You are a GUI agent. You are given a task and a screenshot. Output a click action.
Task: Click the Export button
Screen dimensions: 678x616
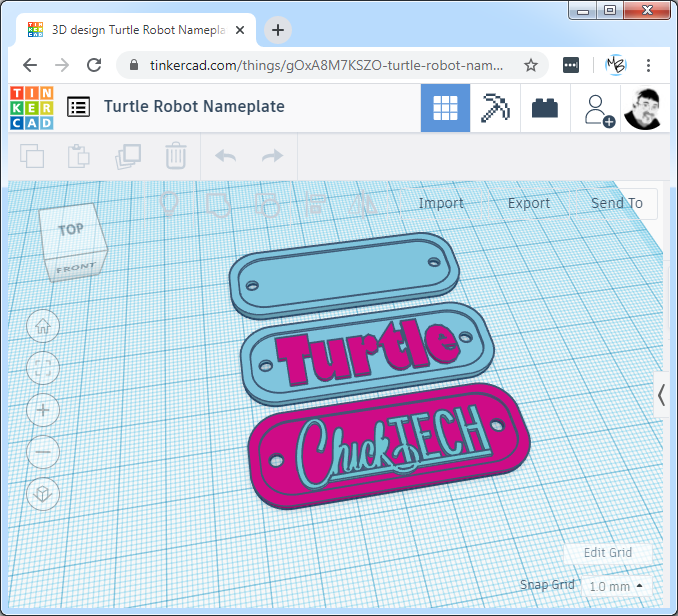pyautogui.click(x=529, y=203)
